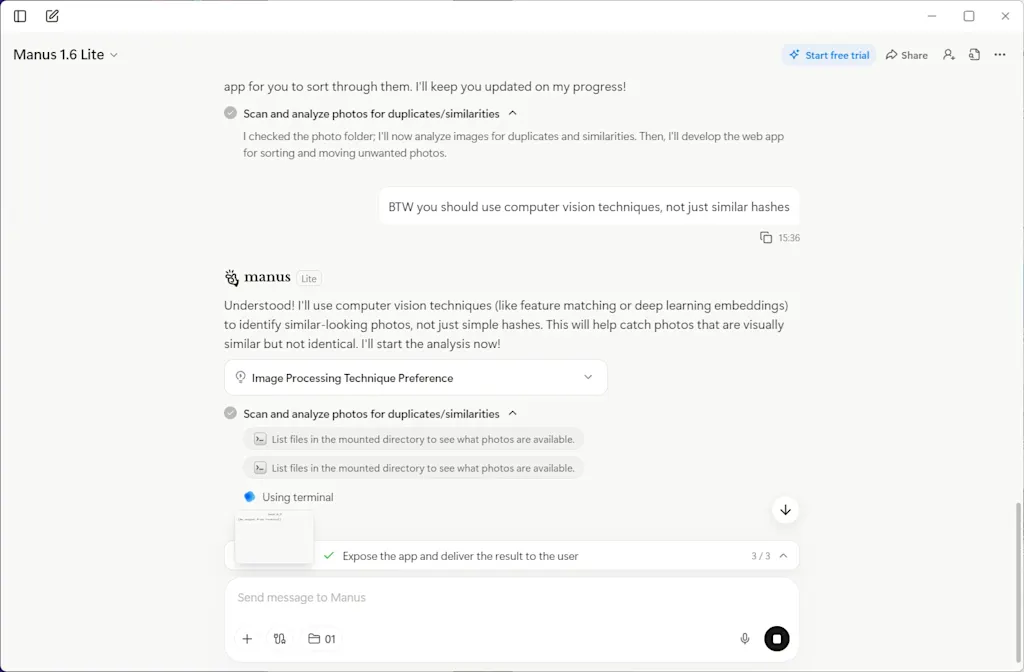
Task: Open the connectors icon beside plus
Action: coord(280,639)
